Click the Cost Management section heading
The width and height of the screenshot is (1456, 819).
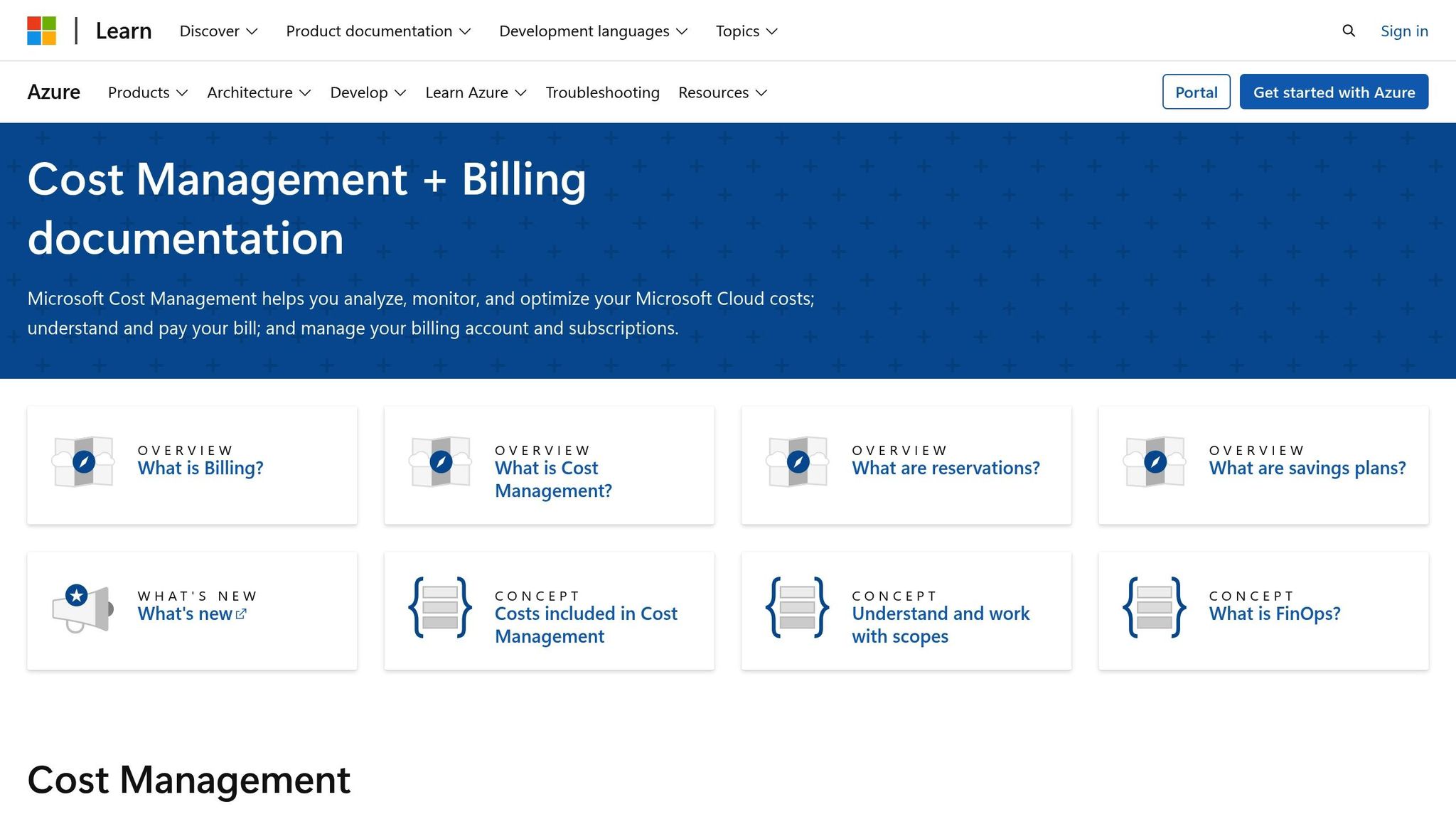pos(188,780)
